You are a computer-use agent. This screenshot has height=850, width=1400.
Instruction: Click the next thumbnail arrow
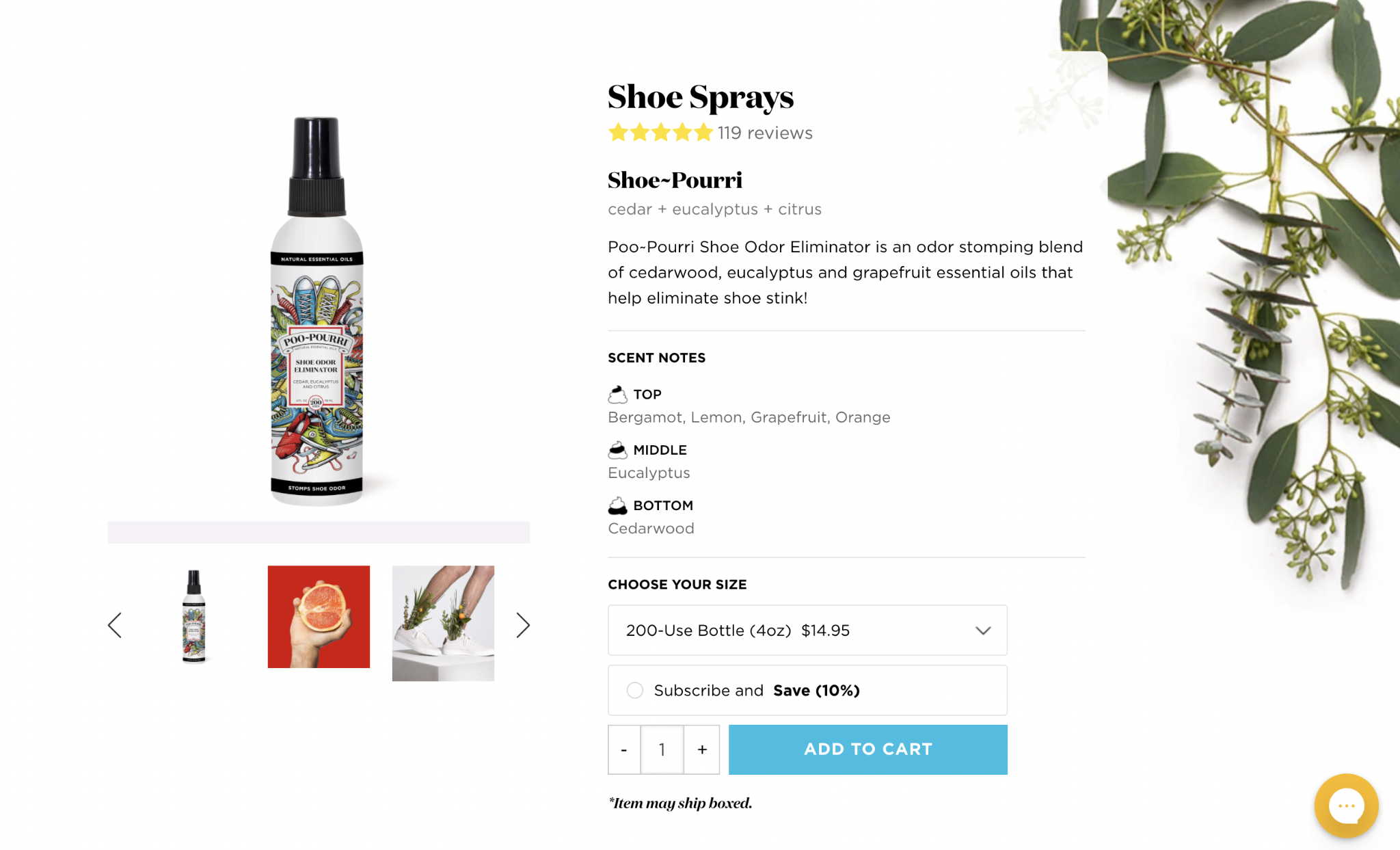point(523,625)
